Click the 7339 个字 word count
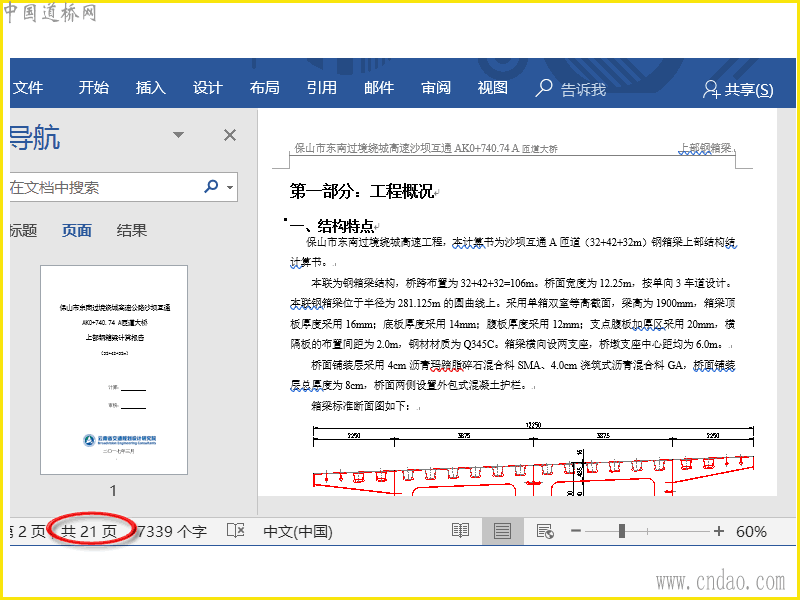 point(172,532)
